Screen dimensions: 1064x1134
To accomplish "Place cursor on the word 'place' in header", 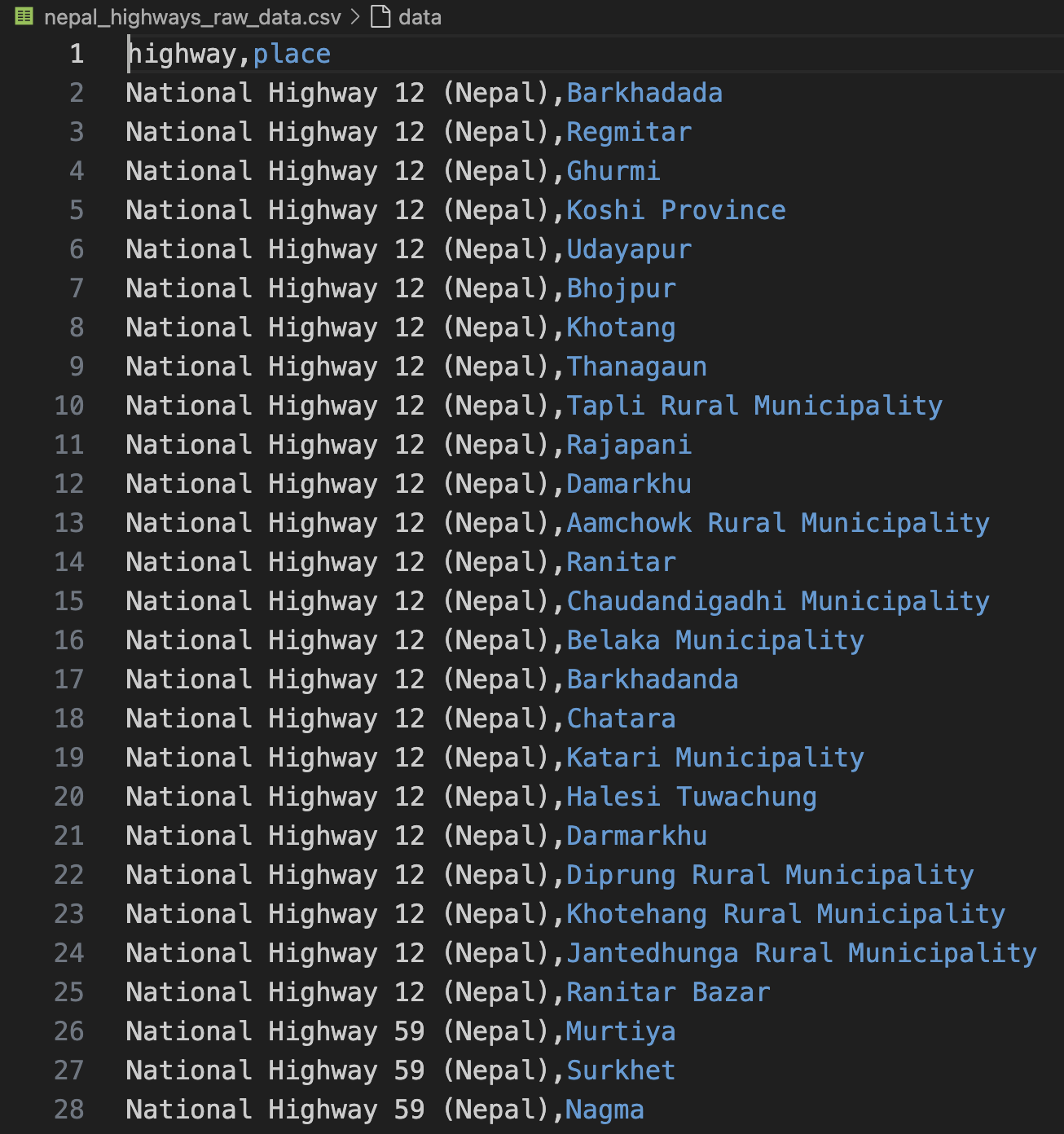I will click(292, 54).
